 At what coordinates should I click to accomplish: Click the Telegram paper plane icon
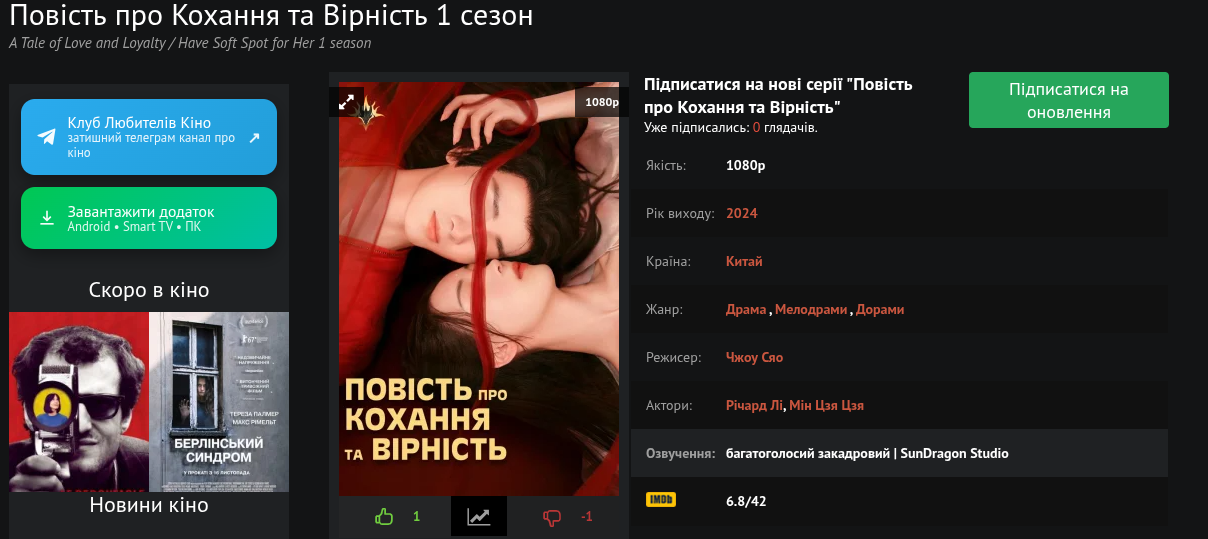tap(47, 137)
